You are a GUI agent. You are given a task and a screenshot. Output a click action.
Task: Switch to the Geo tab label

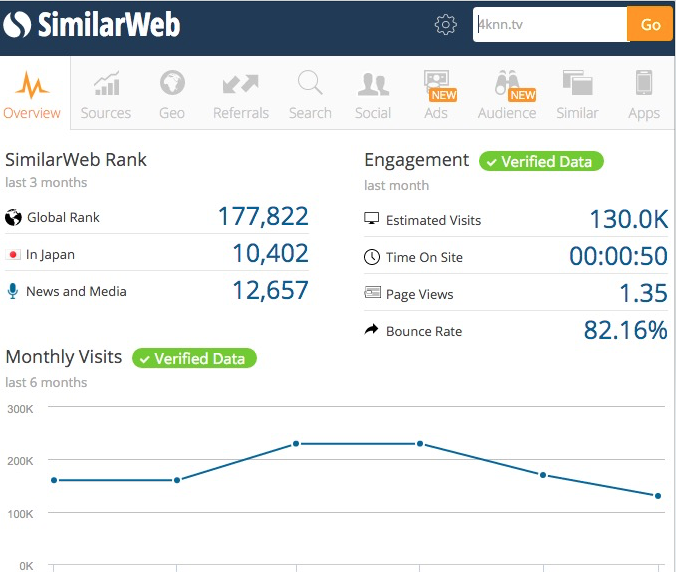(172, 113)
